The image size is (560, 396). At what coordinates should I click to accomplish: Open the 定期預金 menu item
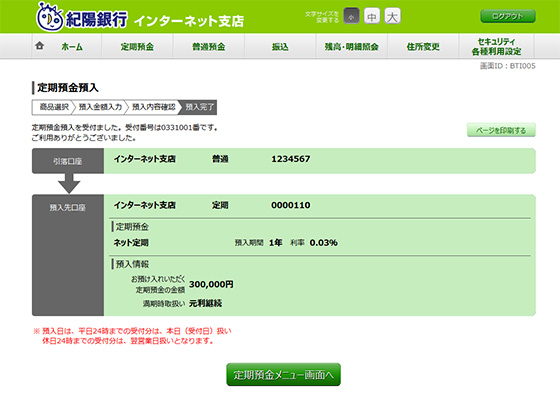(137, 46)
